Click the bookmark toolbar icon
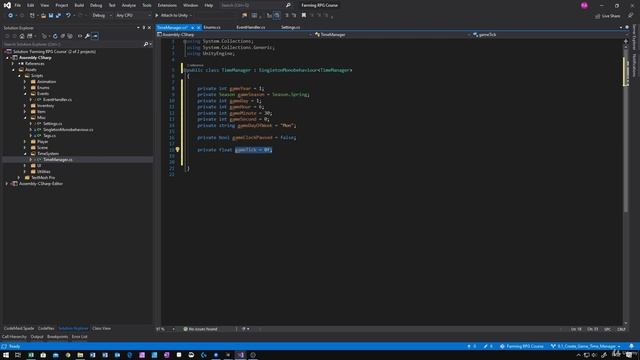 304,16
